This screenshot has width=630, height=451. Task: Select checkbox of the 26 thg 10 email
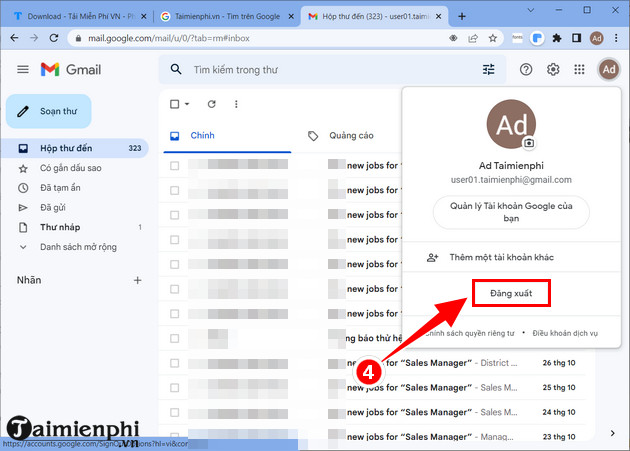pos(174,363)
